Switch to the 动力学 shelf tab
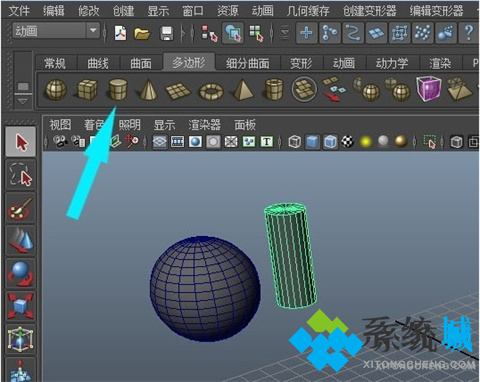 [392, 63]
